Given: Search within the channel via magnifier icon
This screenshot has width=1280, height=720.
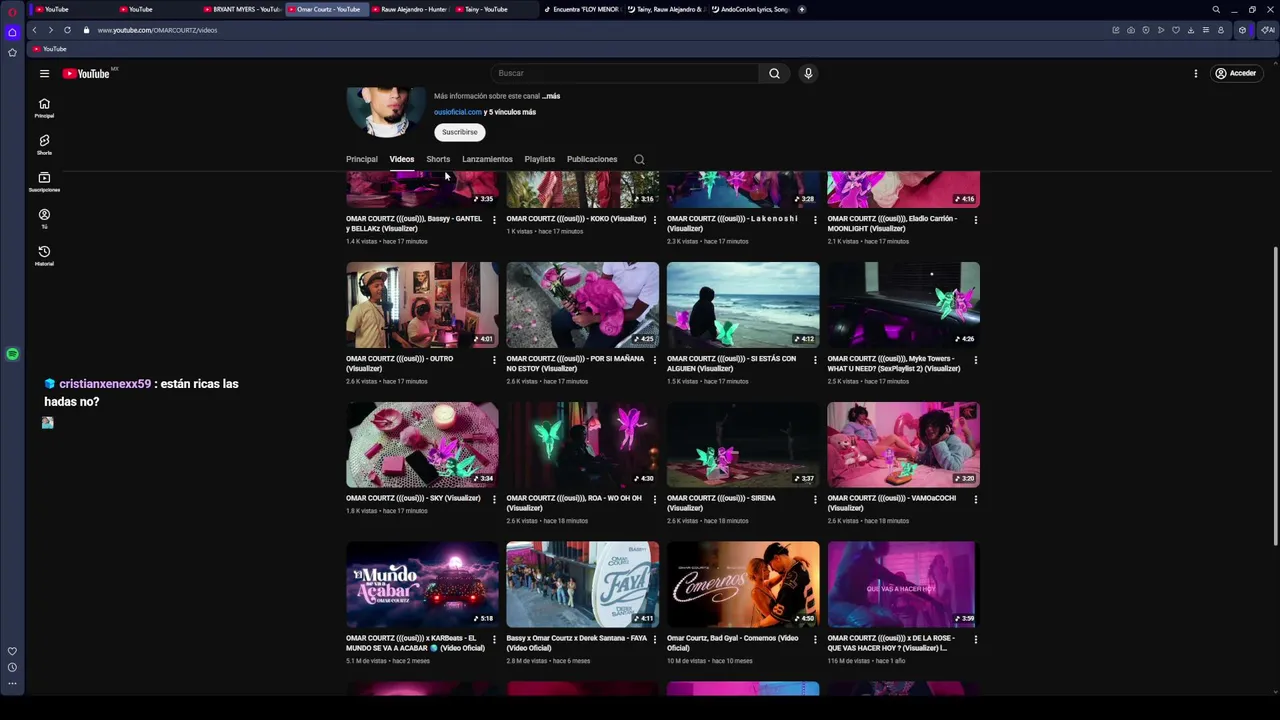Looking at the screenshot, I should click(x=639, y=159).
